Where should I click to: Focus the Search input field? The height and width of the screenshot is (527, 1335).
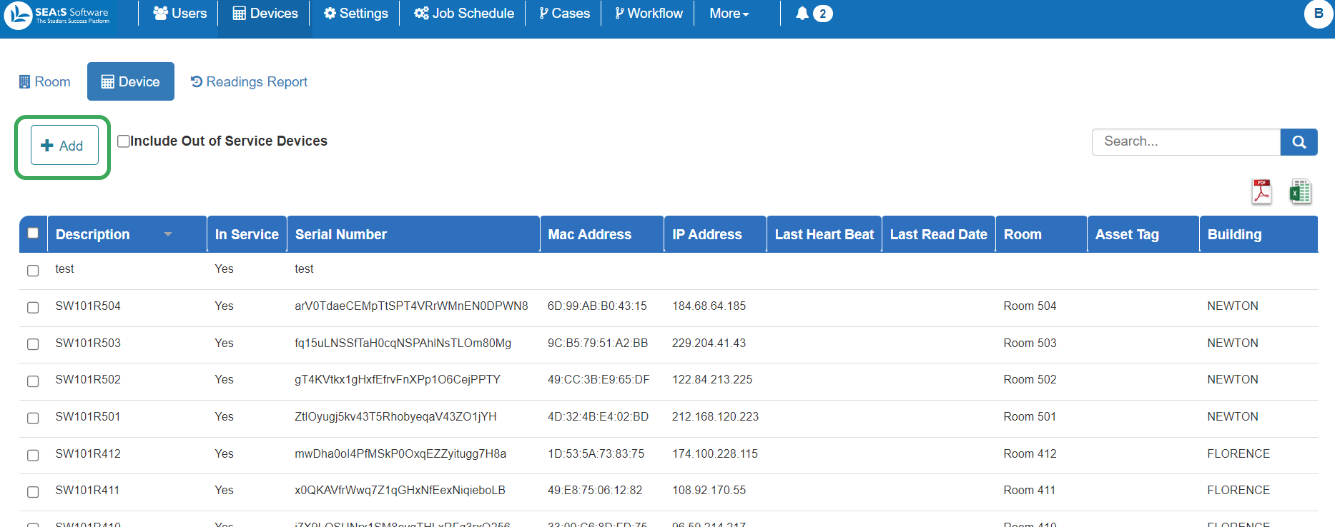(1186, 142)
